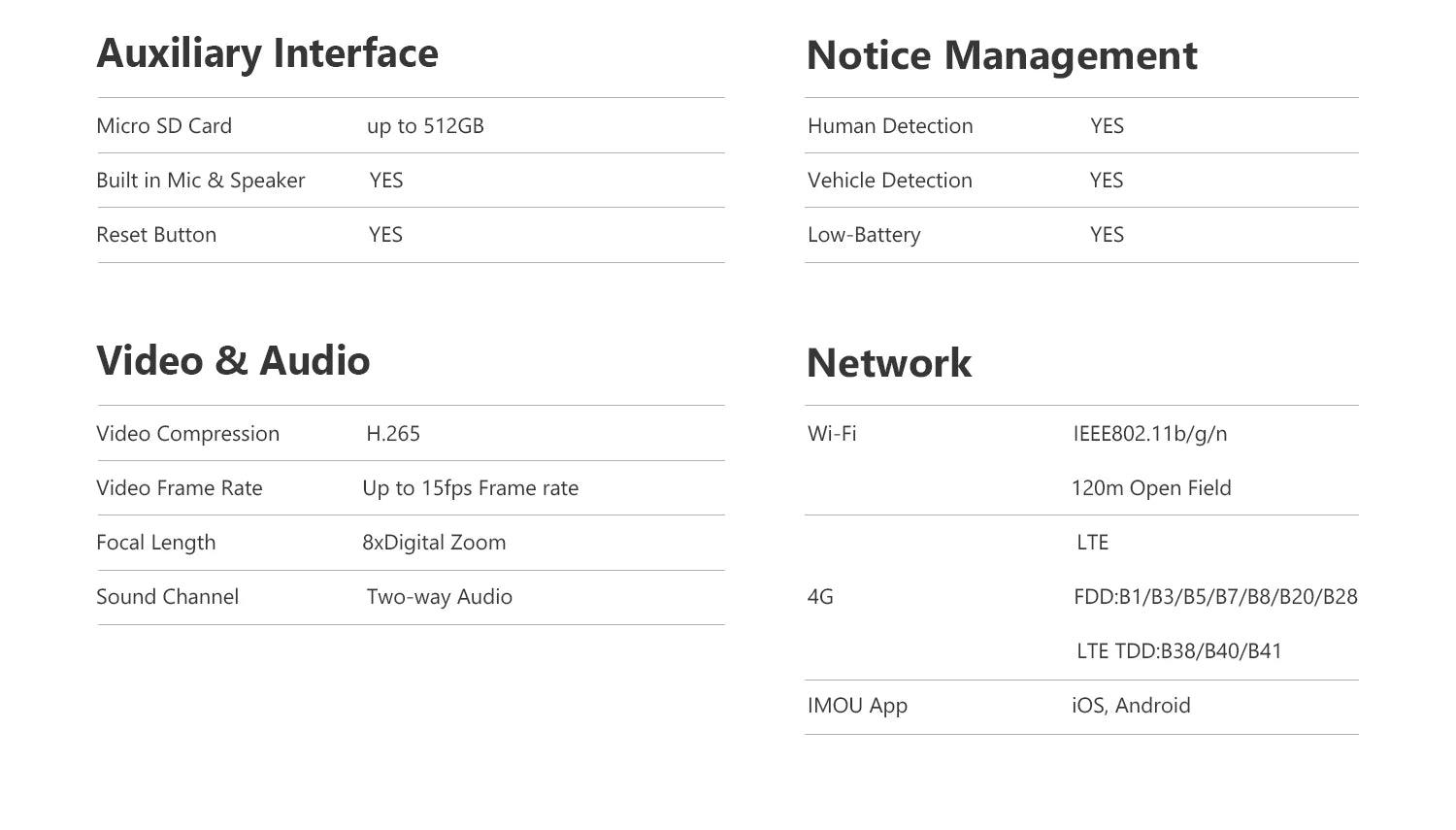1456x830 pixels.
Task: Click the H.265 compression value
Action: point(393,434)
